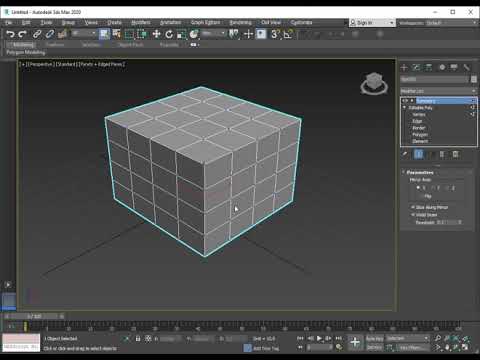Viewport: 480px width, 360px height.
Task: Open the Create menu
Action: 114,22
